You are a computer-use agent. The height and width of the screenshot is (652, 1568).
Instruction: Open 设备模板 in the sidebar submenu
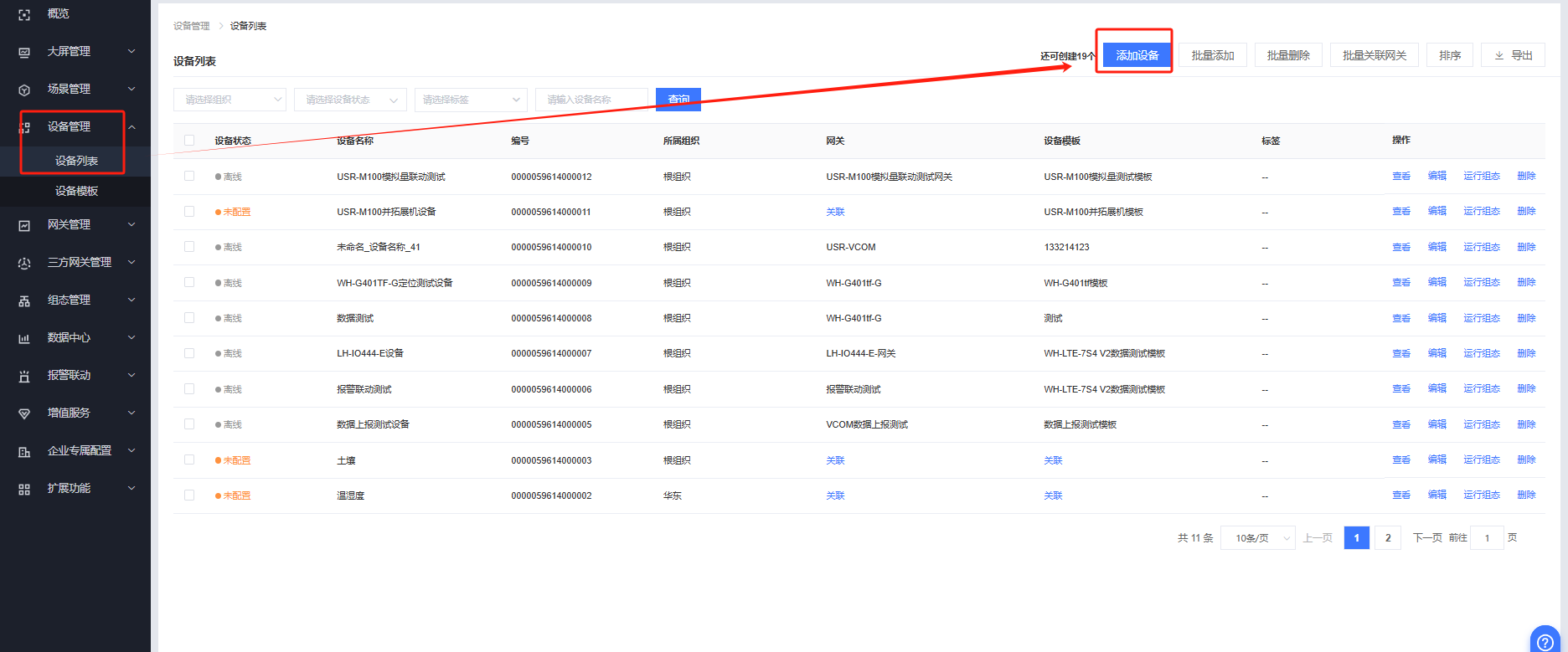[x=76, y=191]
